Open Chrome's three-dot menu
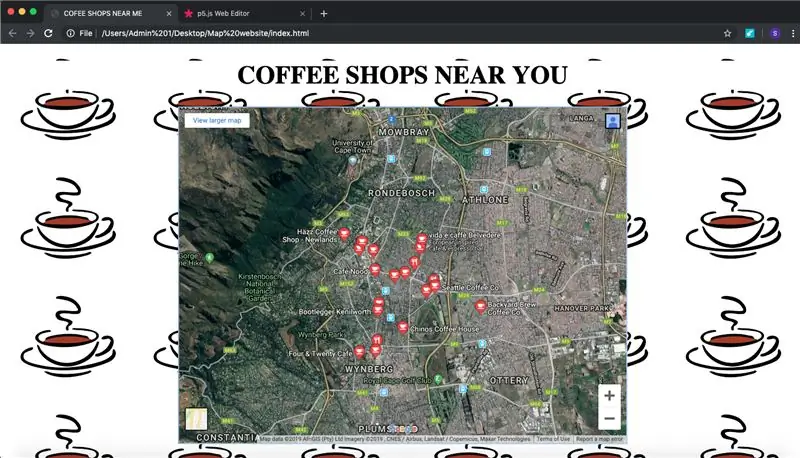 793,33
